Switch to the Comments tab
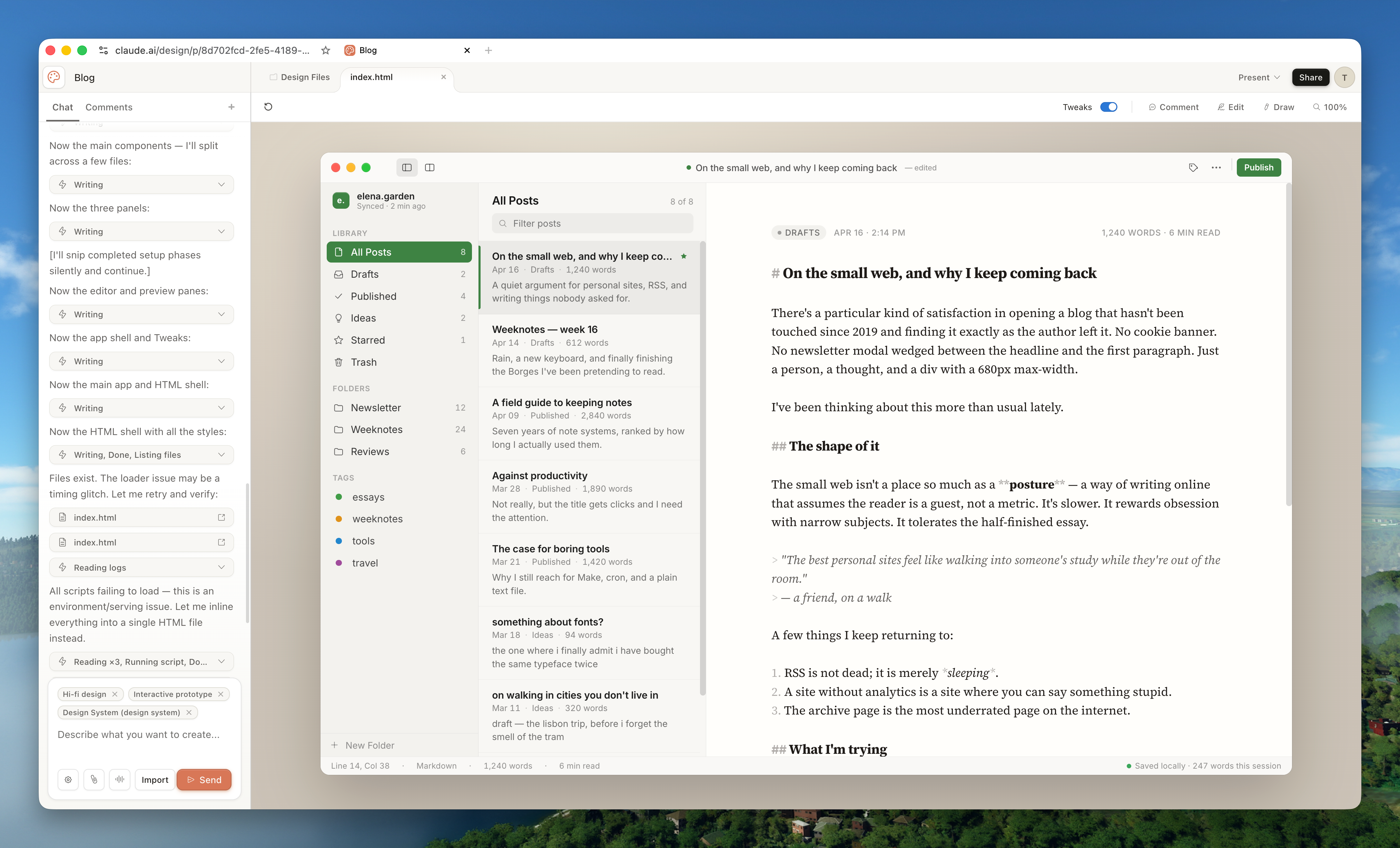 [x=109, y=107]
